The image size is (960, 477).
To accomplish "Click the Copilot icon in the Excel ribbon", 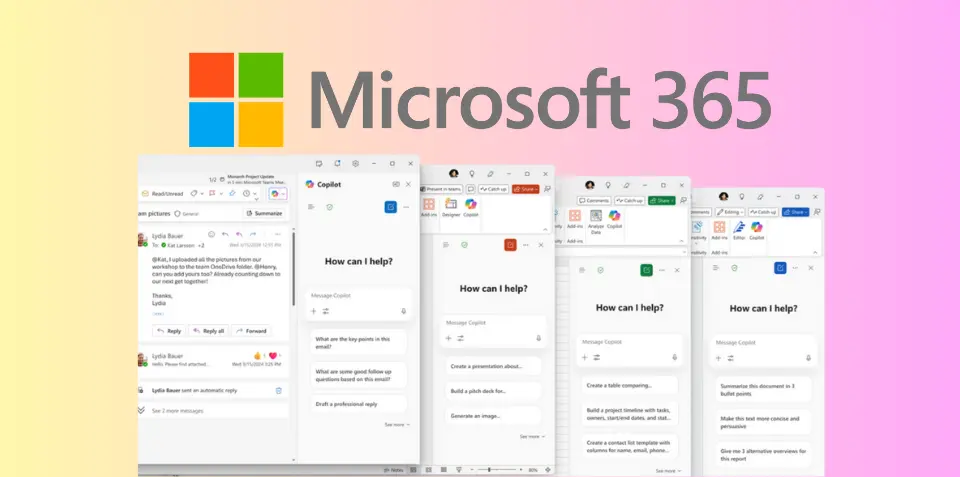I will pyautogui.click(x=615, y=219).
